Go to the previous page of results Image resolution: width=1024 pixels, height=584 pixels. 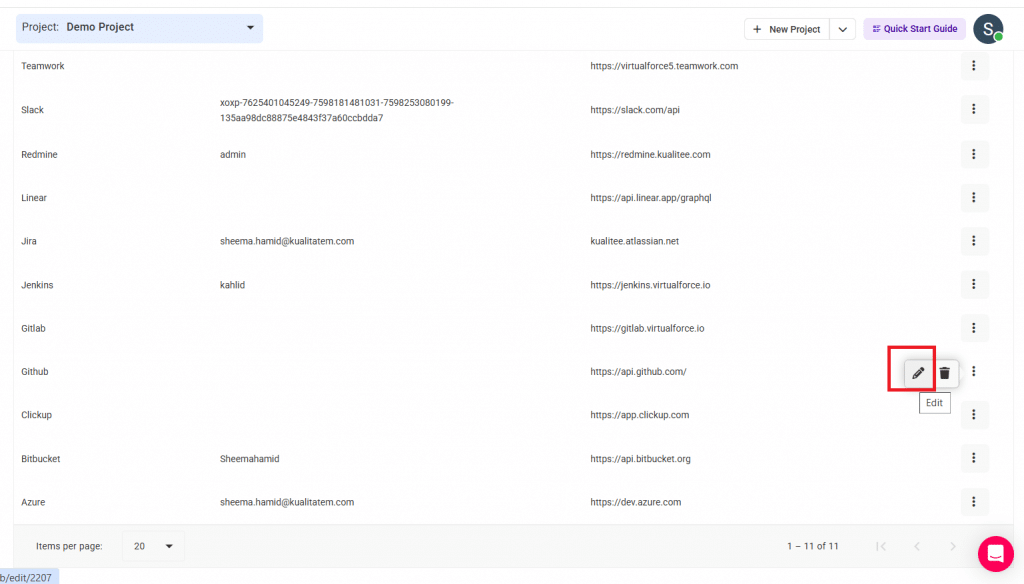click(917, 546)
